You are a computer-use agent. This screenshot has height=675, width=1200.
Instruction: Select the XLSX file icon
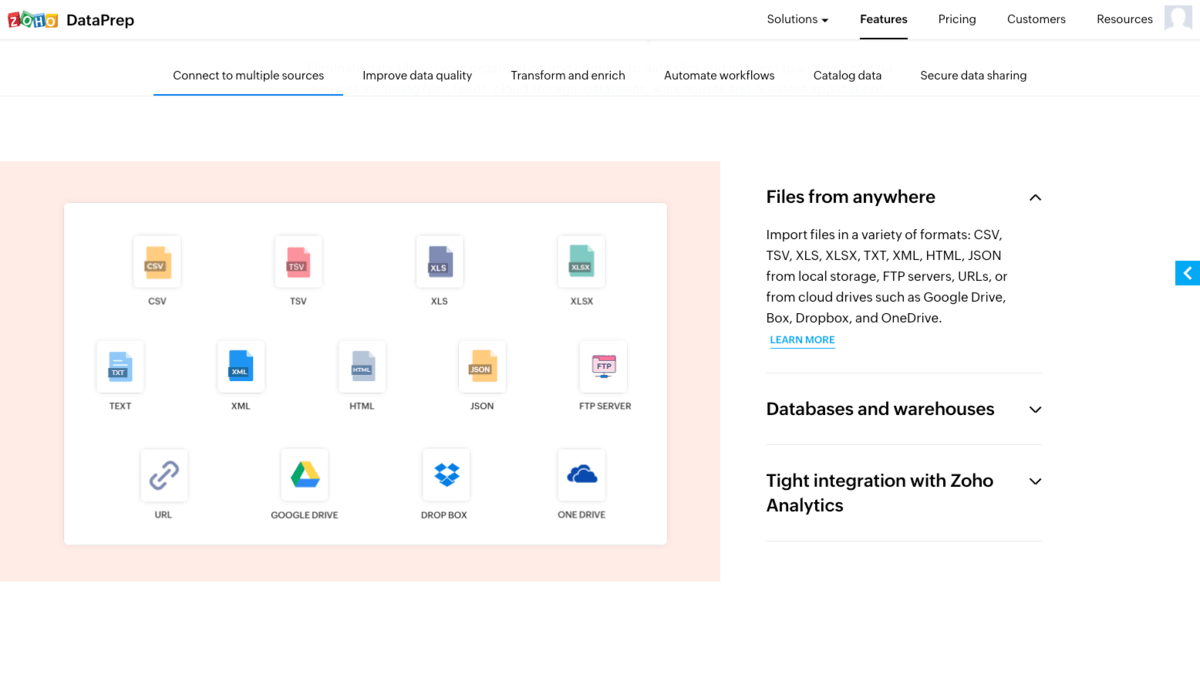[x=581, y=262]
